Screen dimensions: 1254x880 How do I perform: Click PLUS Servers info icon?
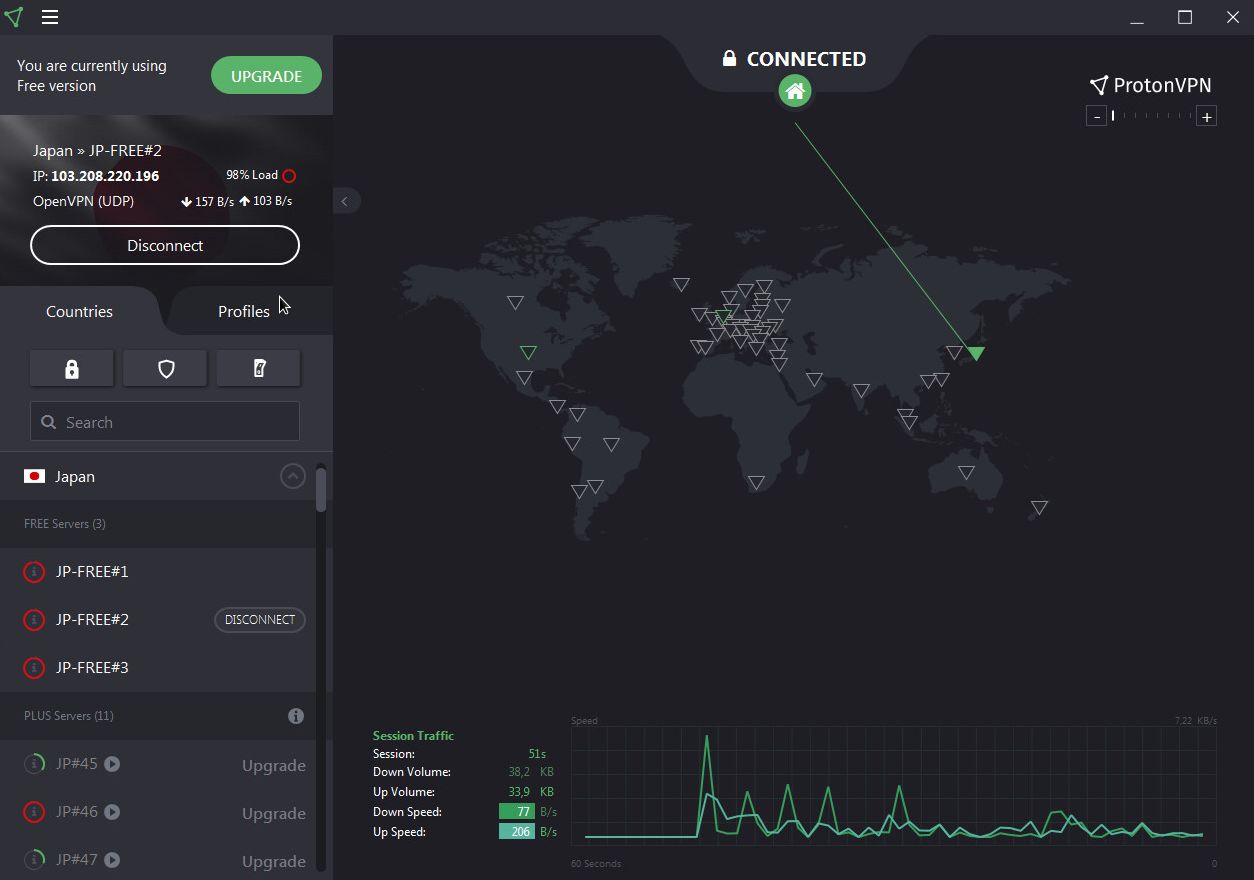(x=296, y=716)
